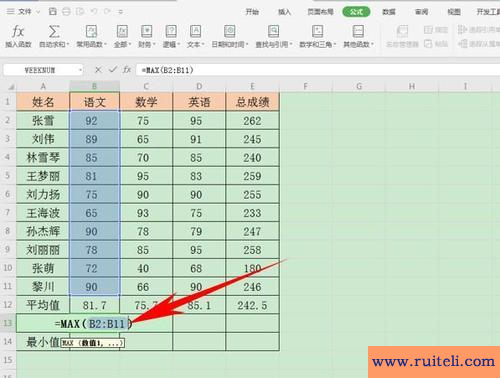Switch to the 页面布局 ribbon tab
This screenshot has width=500, height=378.
pyautogui.click(x=320, y=12)
